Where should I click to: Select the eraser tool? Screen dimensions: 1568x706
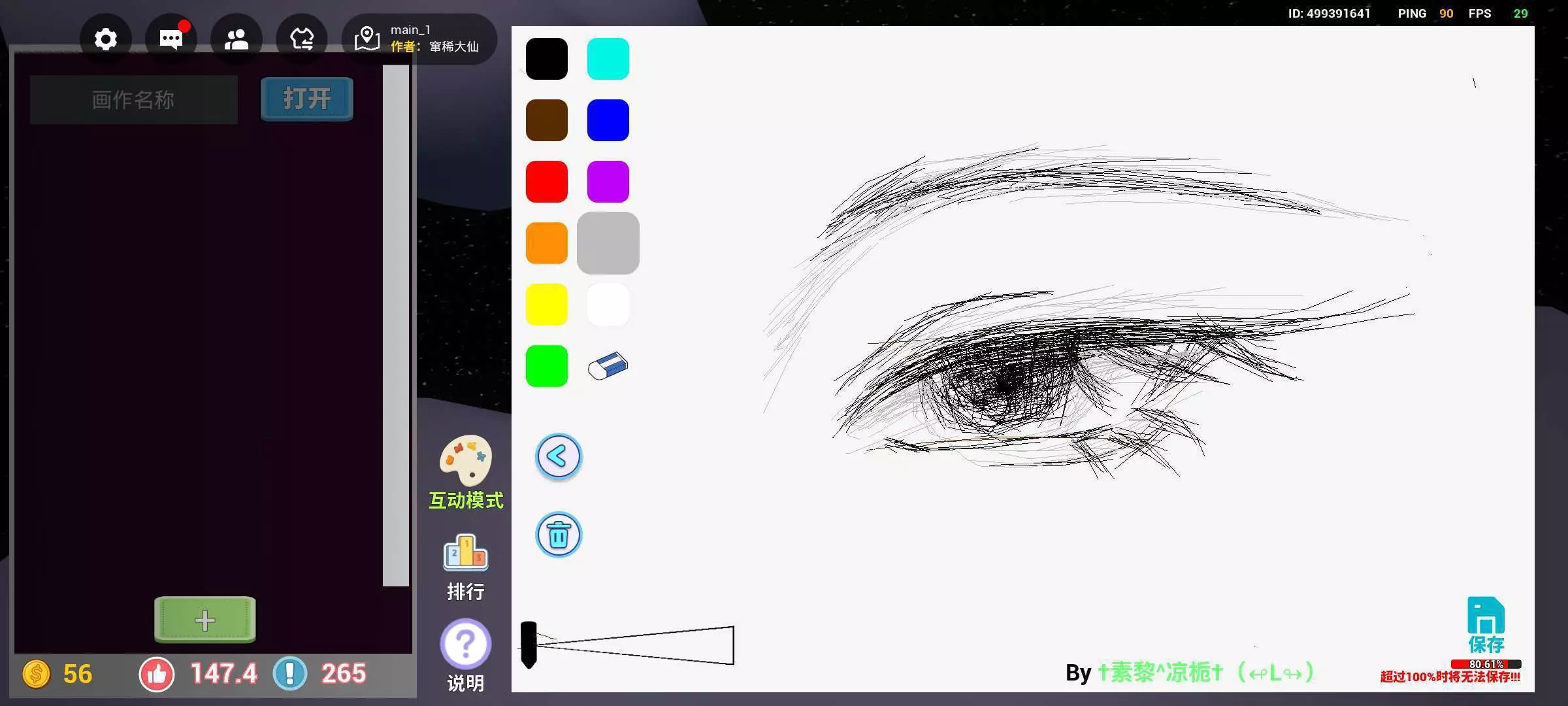coord(608,366)
